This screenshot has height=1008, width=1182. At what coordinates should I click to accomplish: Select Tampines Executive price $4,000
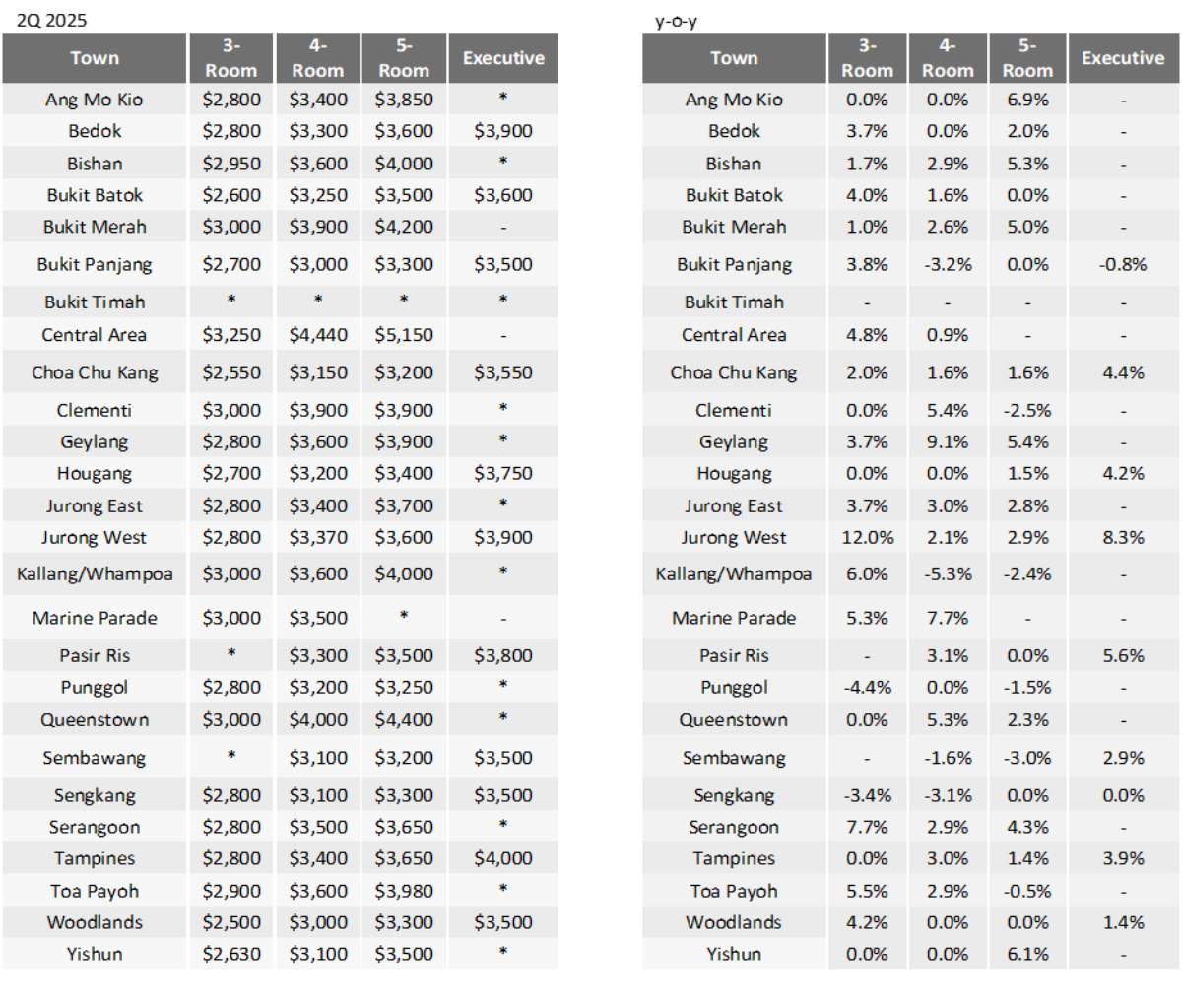(502, 858)
